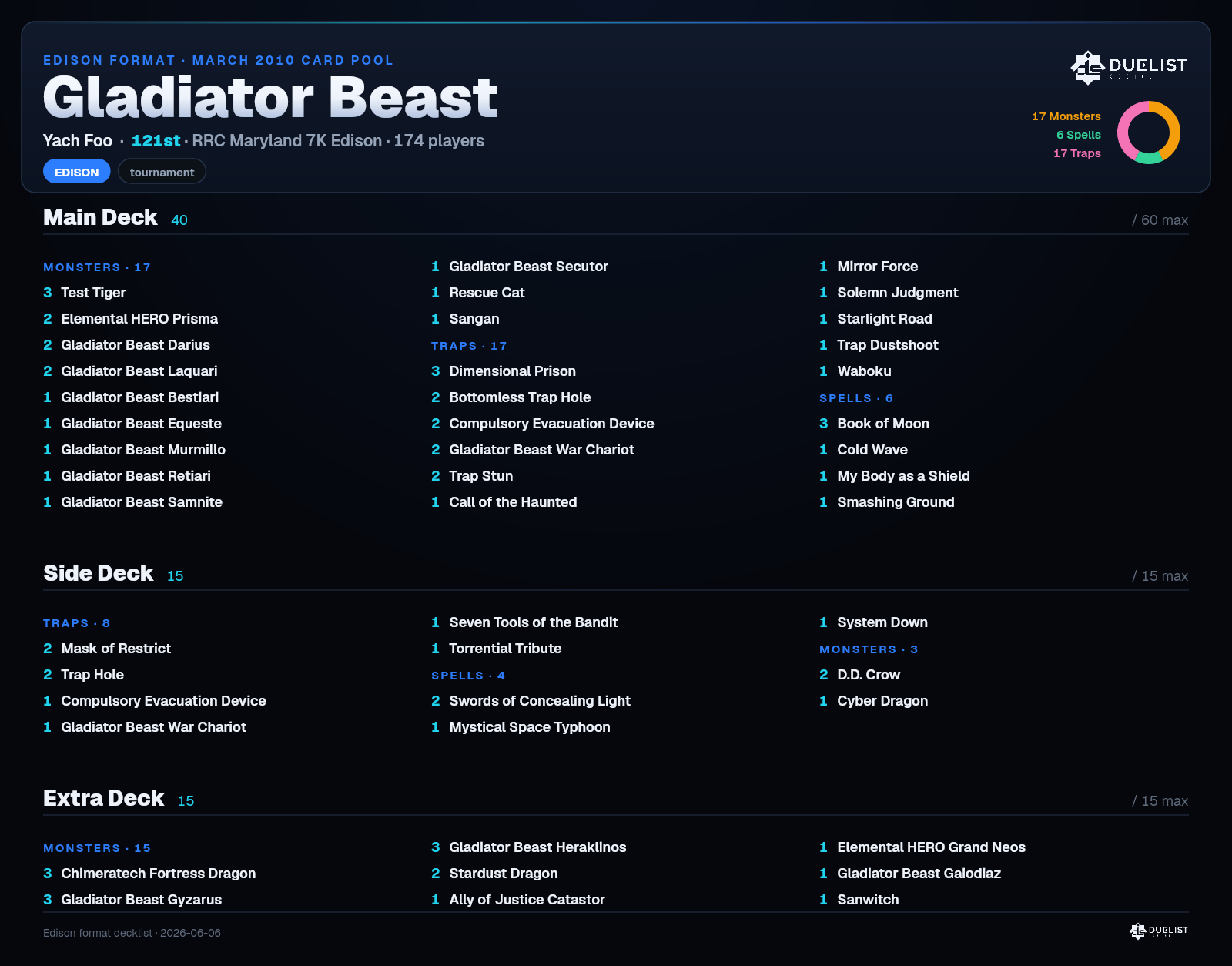Viewport: 1232px width, 966px height.
Task: Open the Test Tiger card entry
Action: 85,293
